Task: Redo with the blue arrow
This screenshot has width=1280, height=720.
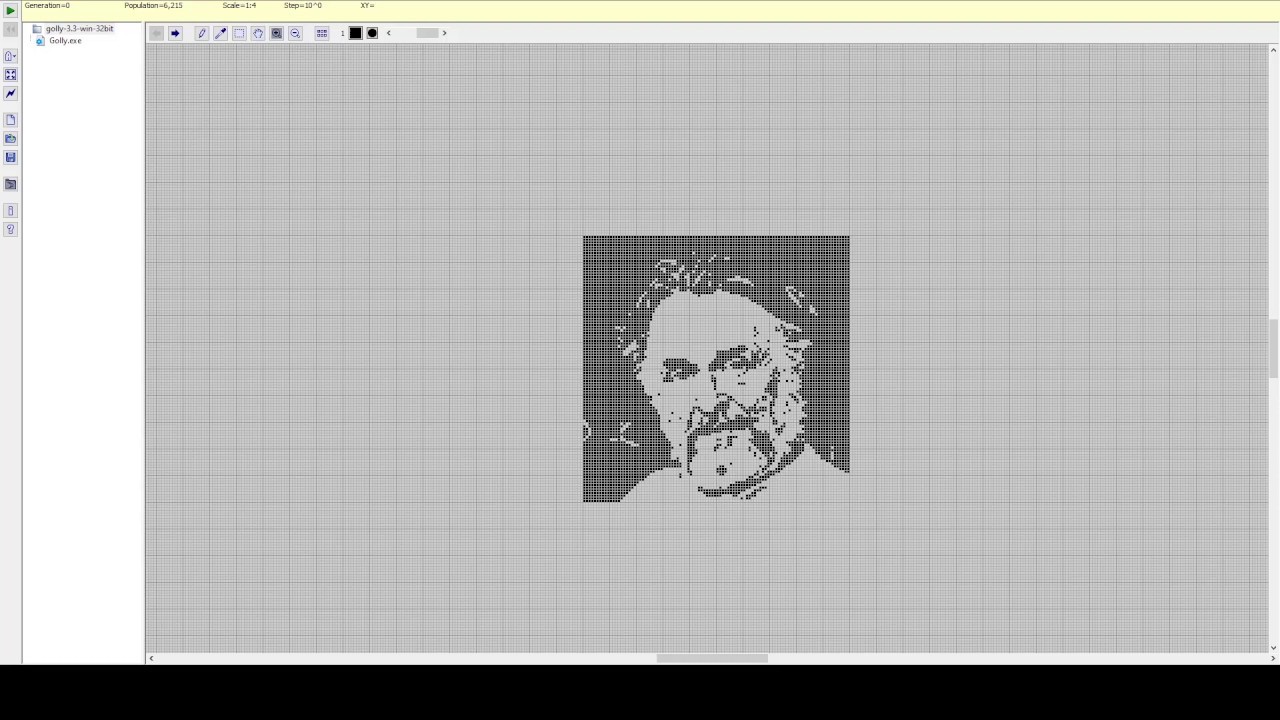Action: (x=175, y=33)
